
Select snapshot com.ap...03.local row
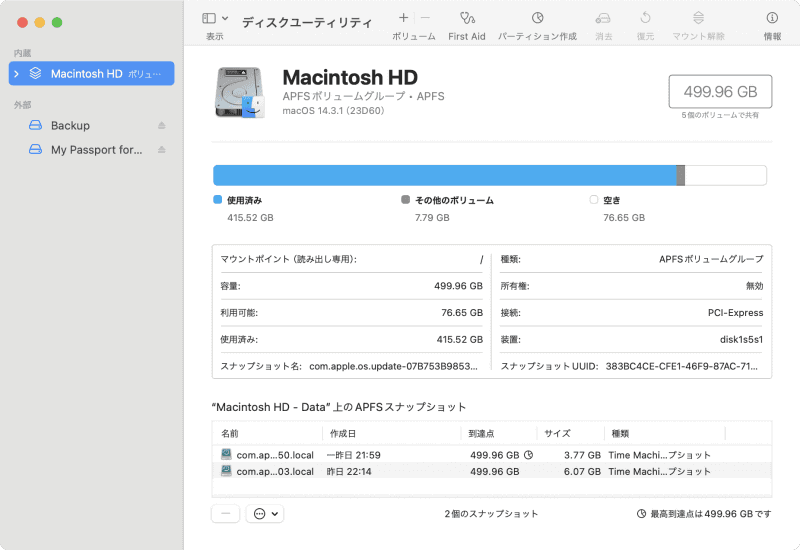tap(491, 471)
